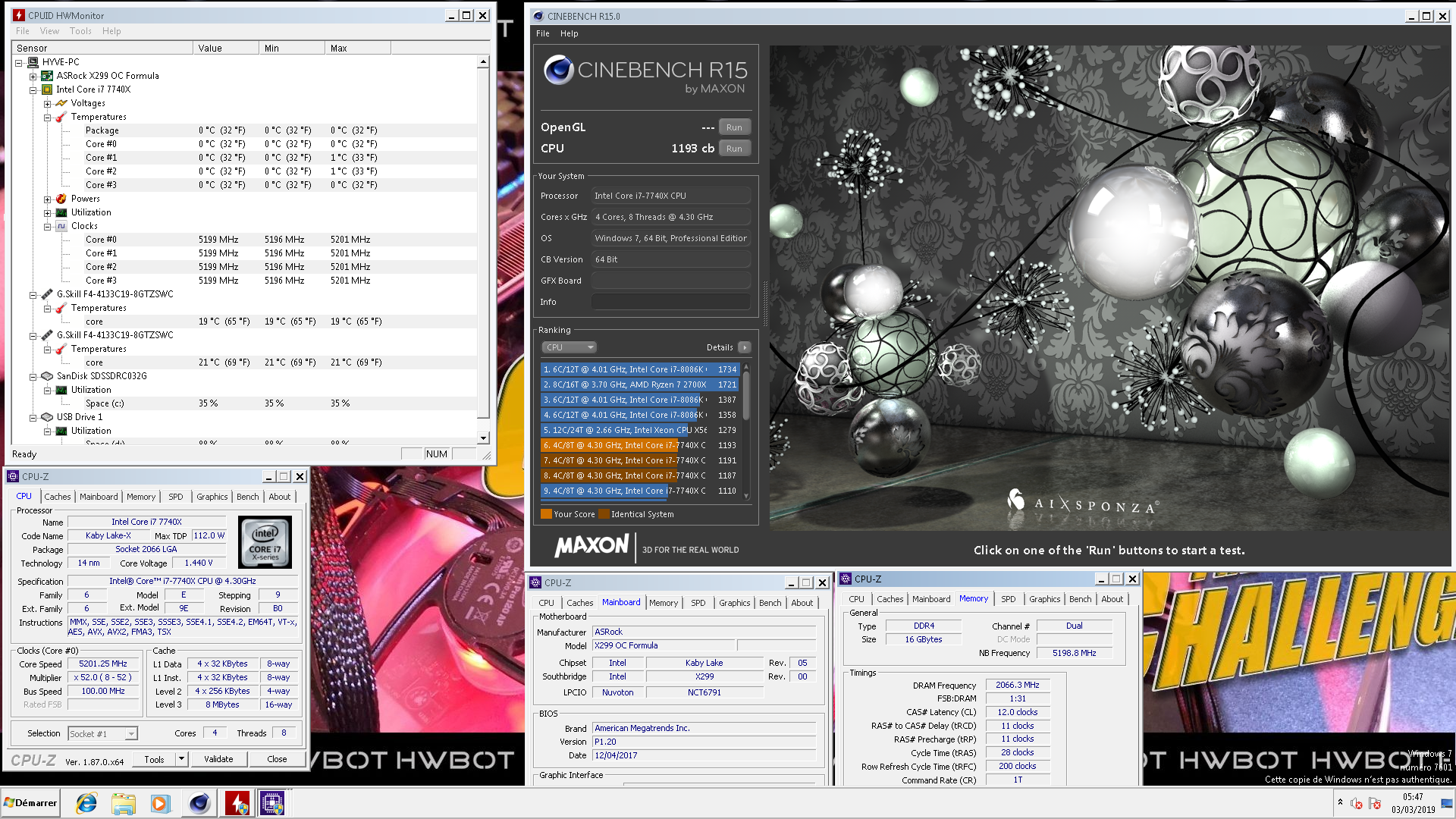Click the Powers flame icon in sensor tree
Screen dimensions: 1456x819
[61, 199]
